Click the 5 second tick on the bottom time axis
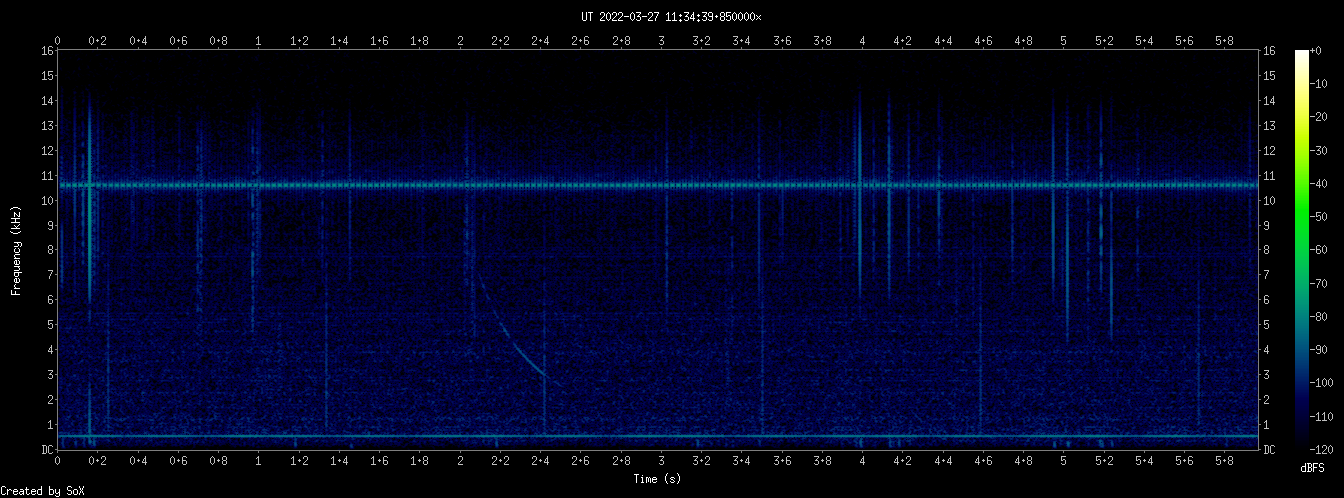Image resolution: width=1344 pixels, height=498 pixels. click(1064, 461)
